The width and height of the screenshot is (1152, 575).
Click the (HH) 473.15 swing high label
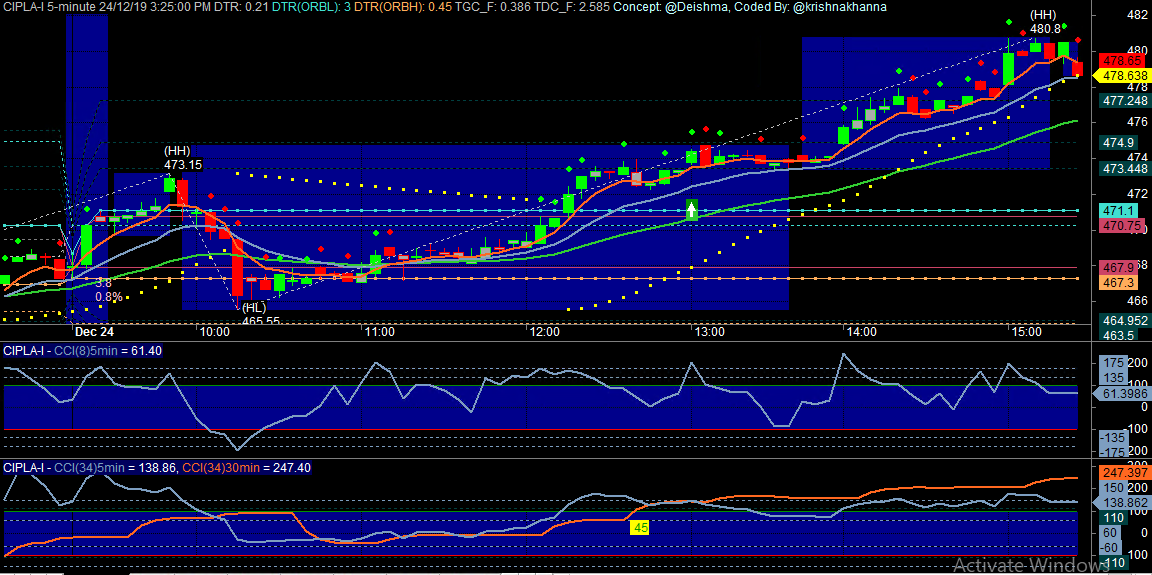[x=182, y=158]
